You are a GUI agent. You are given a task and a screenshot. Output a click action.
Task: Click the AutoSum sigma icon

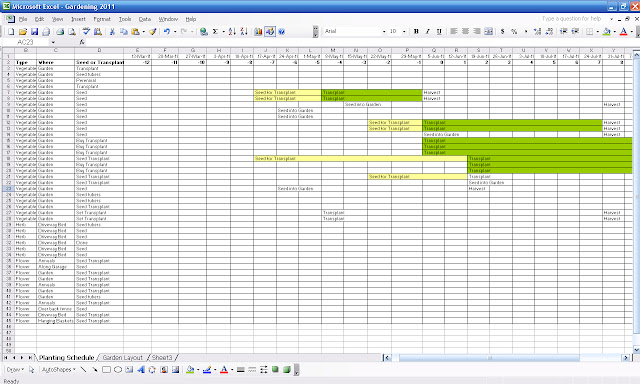tap(215, 31)
